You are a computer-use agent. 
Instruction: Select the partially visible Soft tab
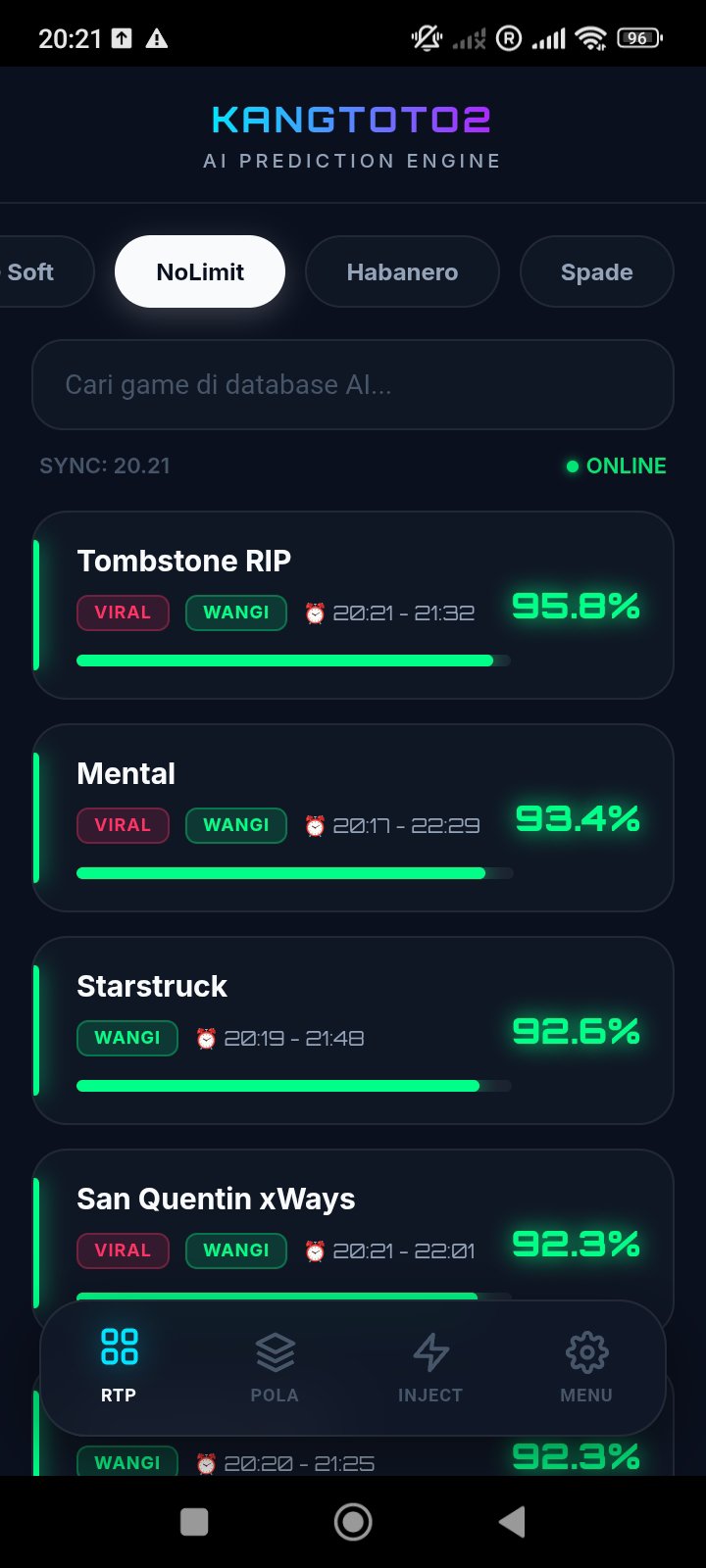pos(39,271)
